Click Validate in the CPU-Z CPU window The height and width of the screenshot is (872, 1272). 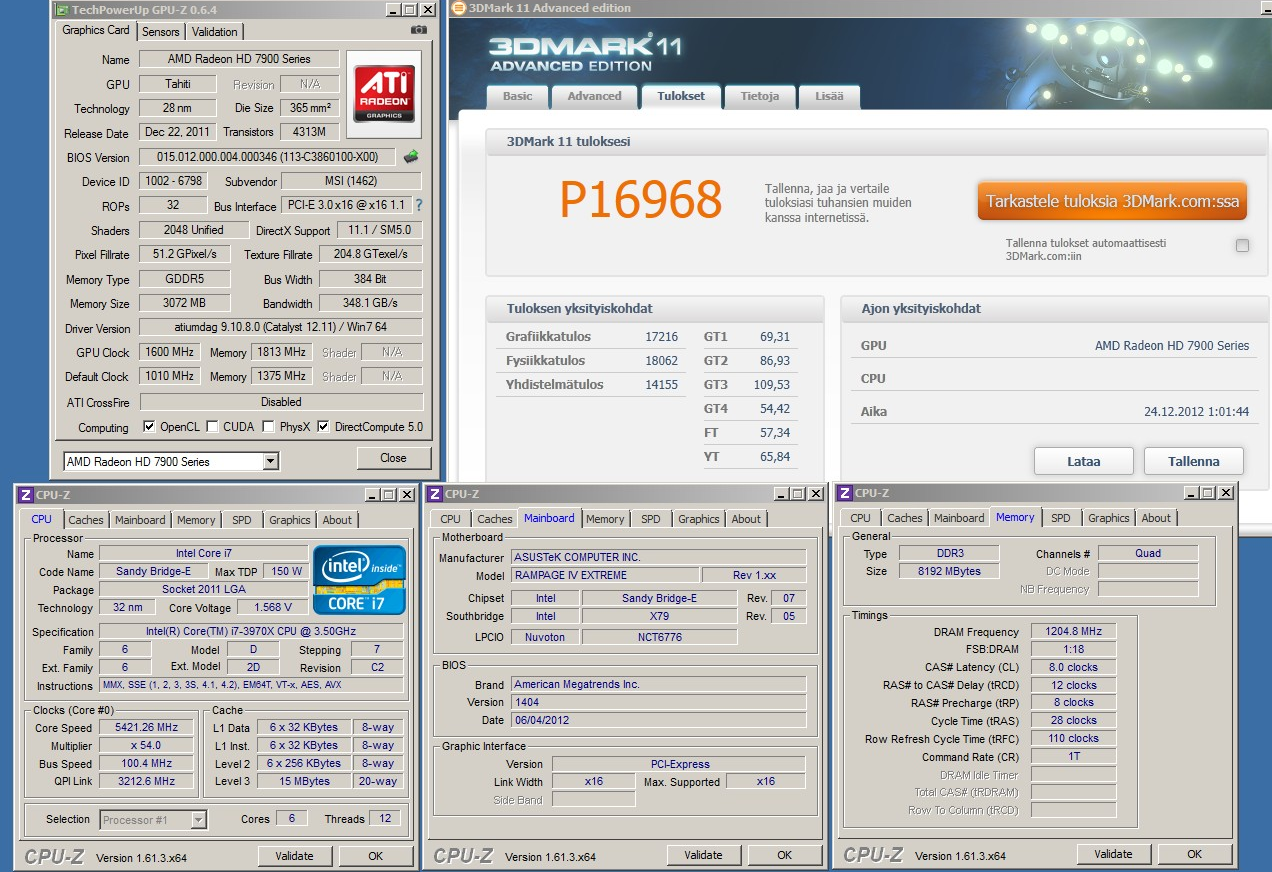pos(294,856)
